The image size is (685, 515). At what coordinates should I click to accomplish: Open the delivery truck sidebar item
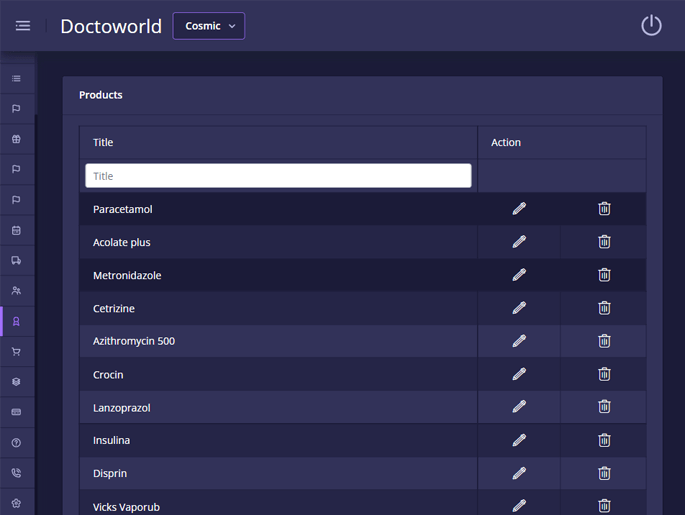[16, 260]
